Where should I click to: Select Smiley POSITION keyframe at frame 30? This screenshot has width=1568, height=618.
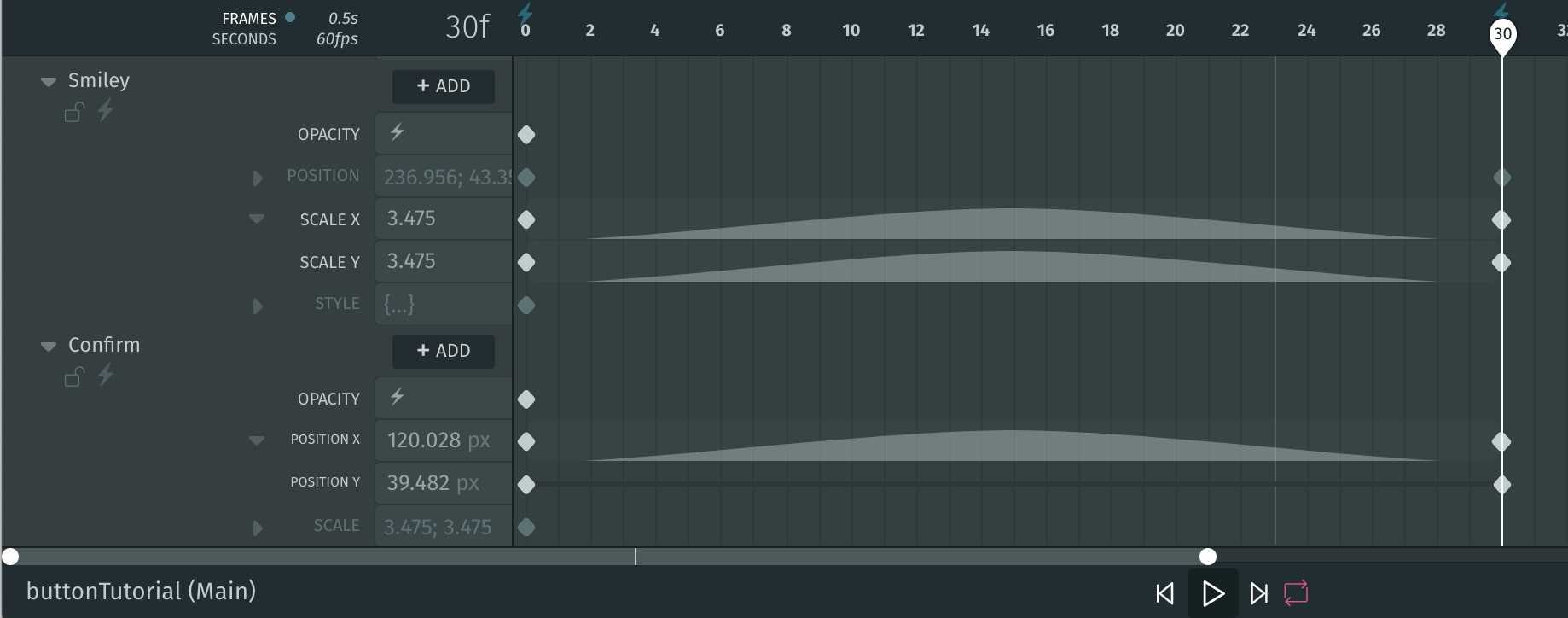point(1502,178)
